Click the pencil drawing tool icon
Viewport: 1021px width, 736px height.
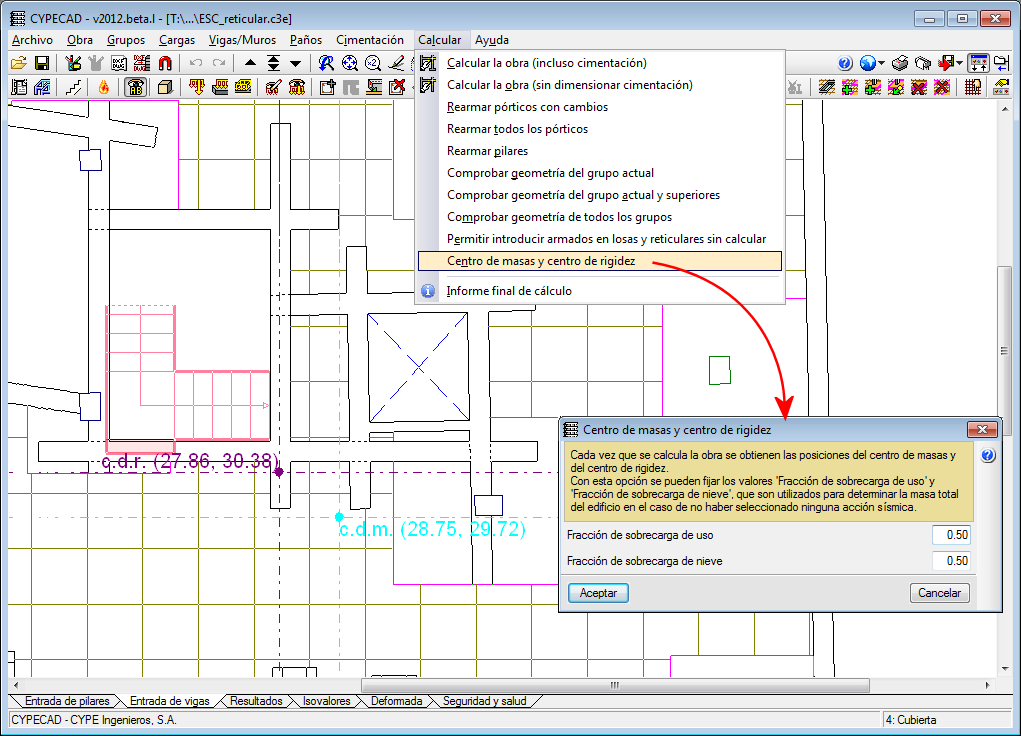click(396, 63)
